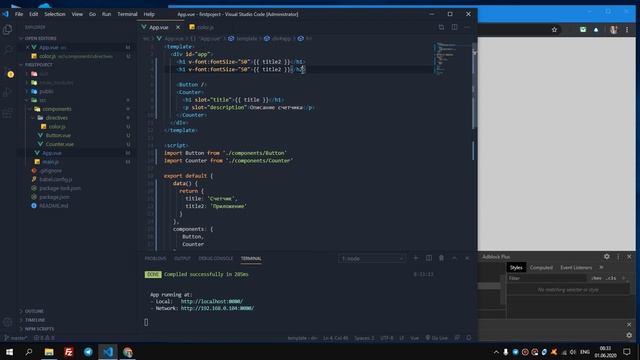Open Chrome three-dot menu
Screen dimensions: 640x360
pyautogui.click(x=627, y=29)
